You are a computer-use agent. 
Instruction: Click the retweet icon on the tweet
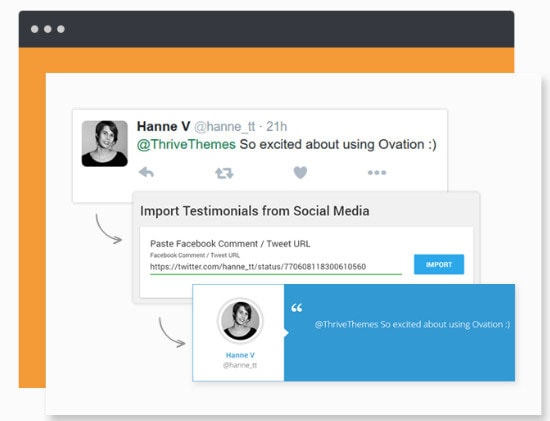point(224,173)
